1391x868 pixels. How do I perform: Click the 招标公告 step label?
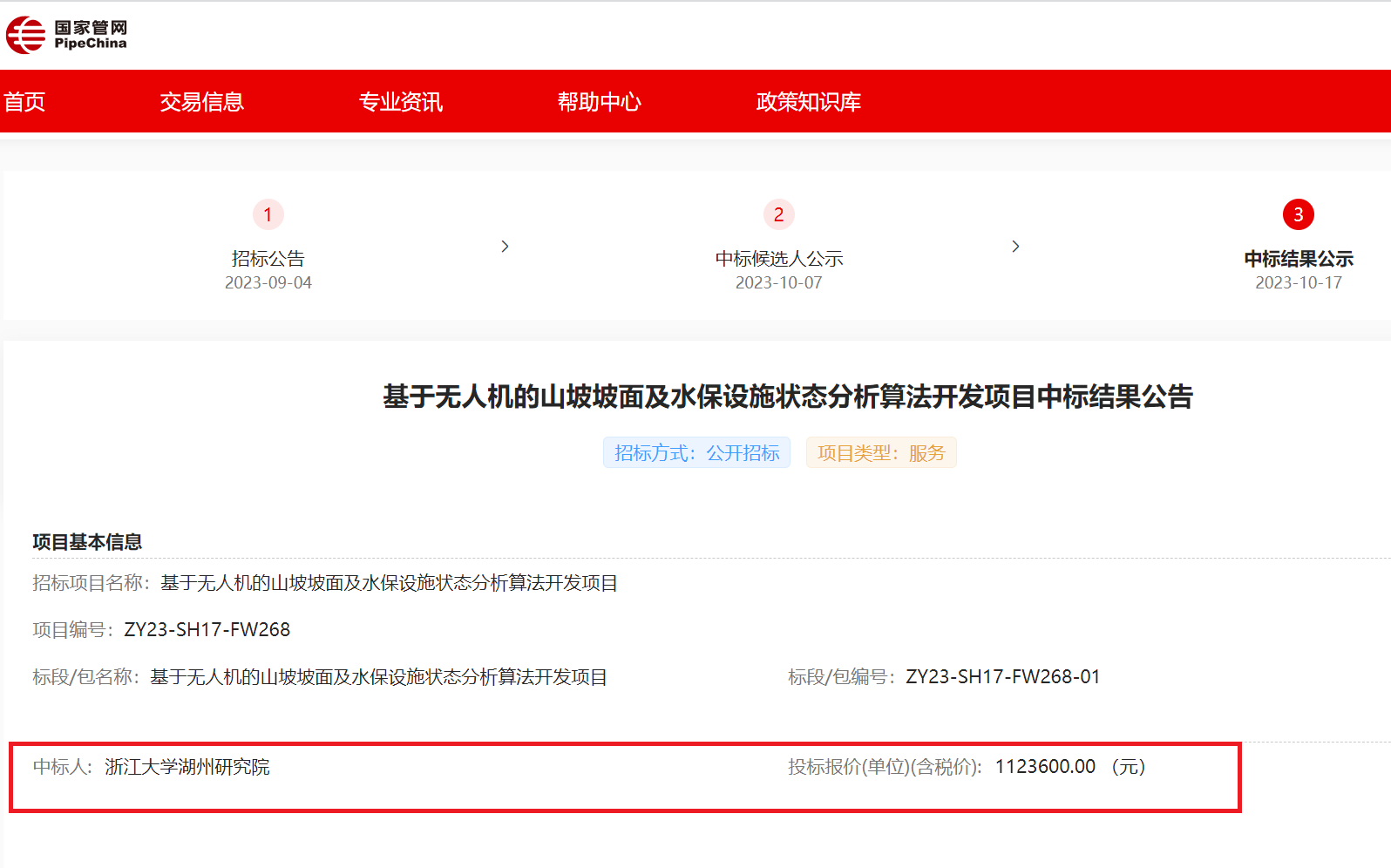click(268, 259)
